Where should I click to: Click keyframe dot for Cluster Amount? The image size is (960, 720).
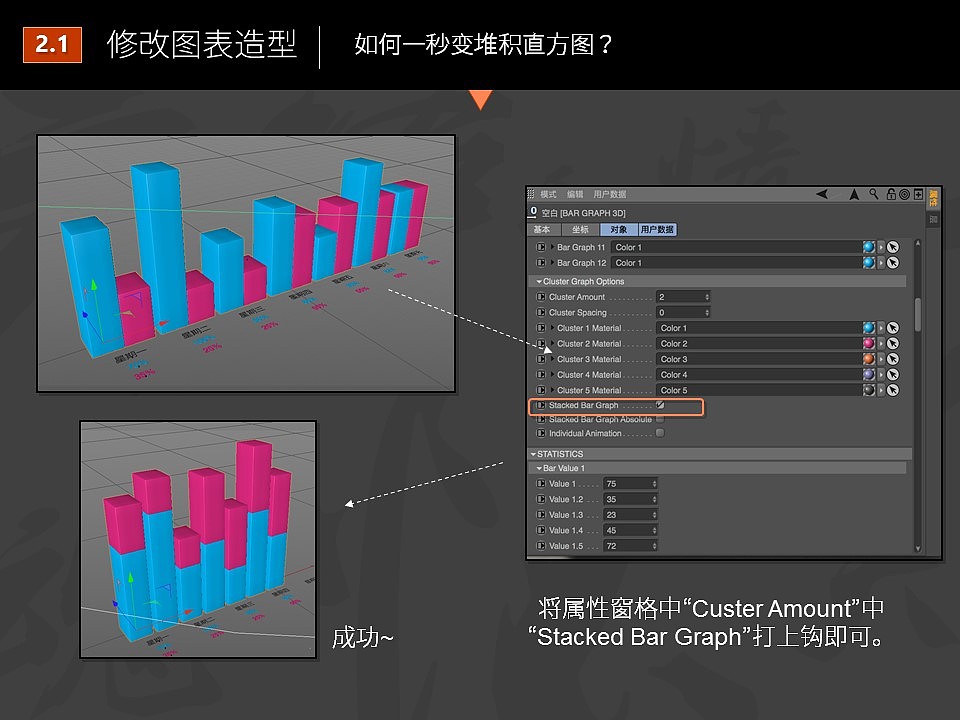[541, 297]
